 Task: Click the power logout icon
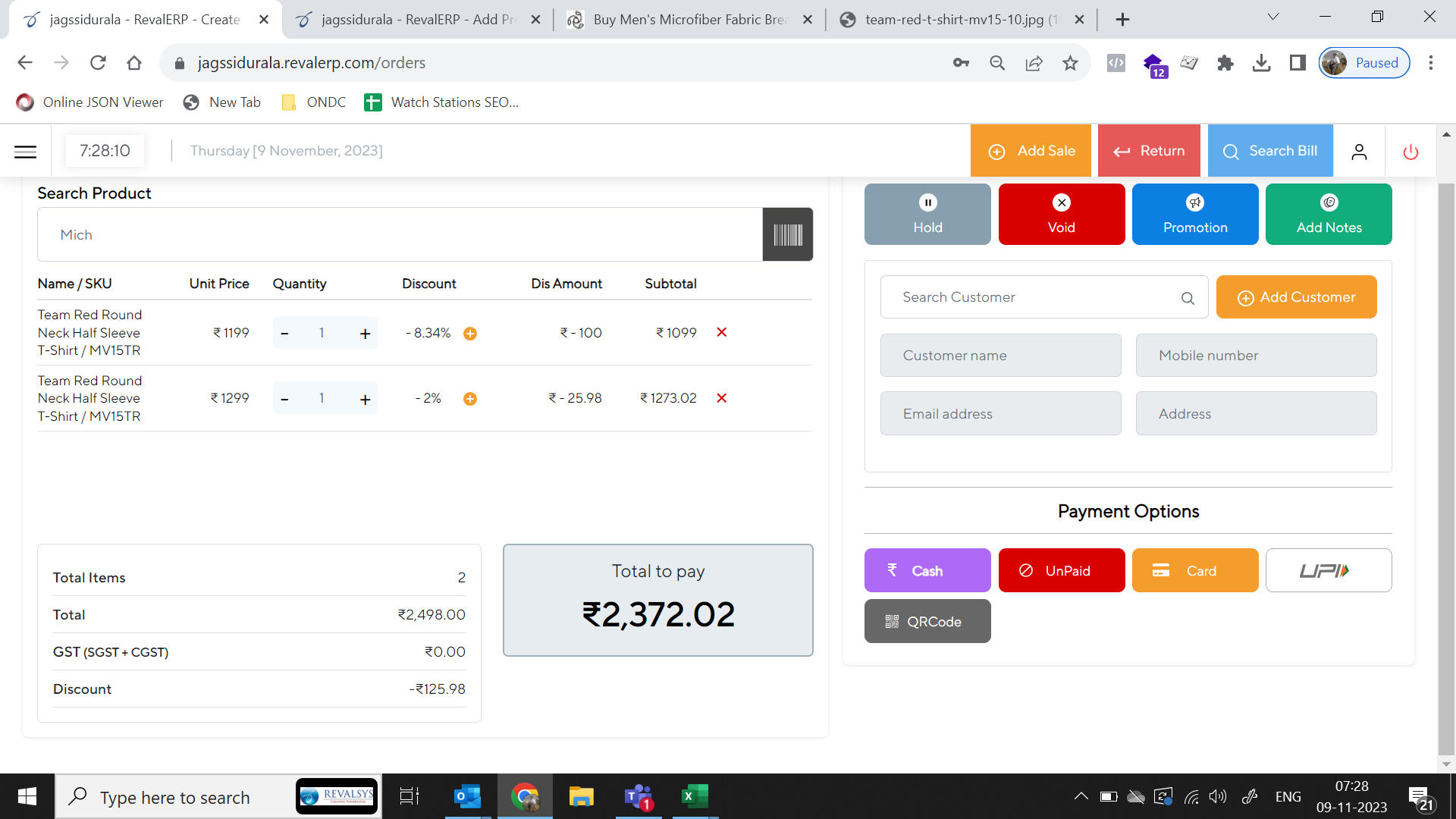point(1410,152)
